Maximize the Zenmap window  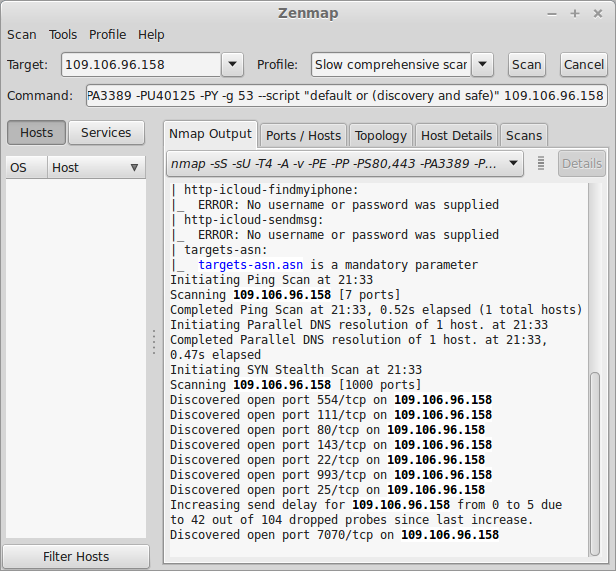pos(575,14)
